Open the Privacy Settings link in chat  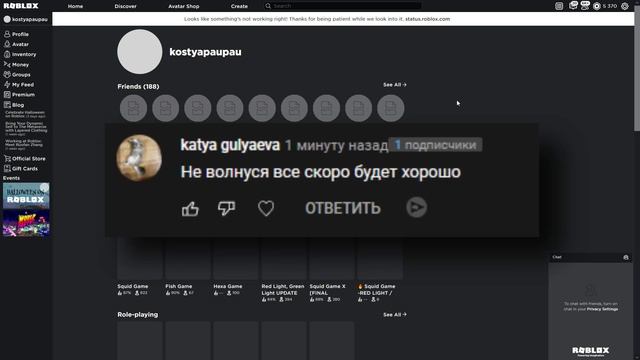[x=602, y=309]
